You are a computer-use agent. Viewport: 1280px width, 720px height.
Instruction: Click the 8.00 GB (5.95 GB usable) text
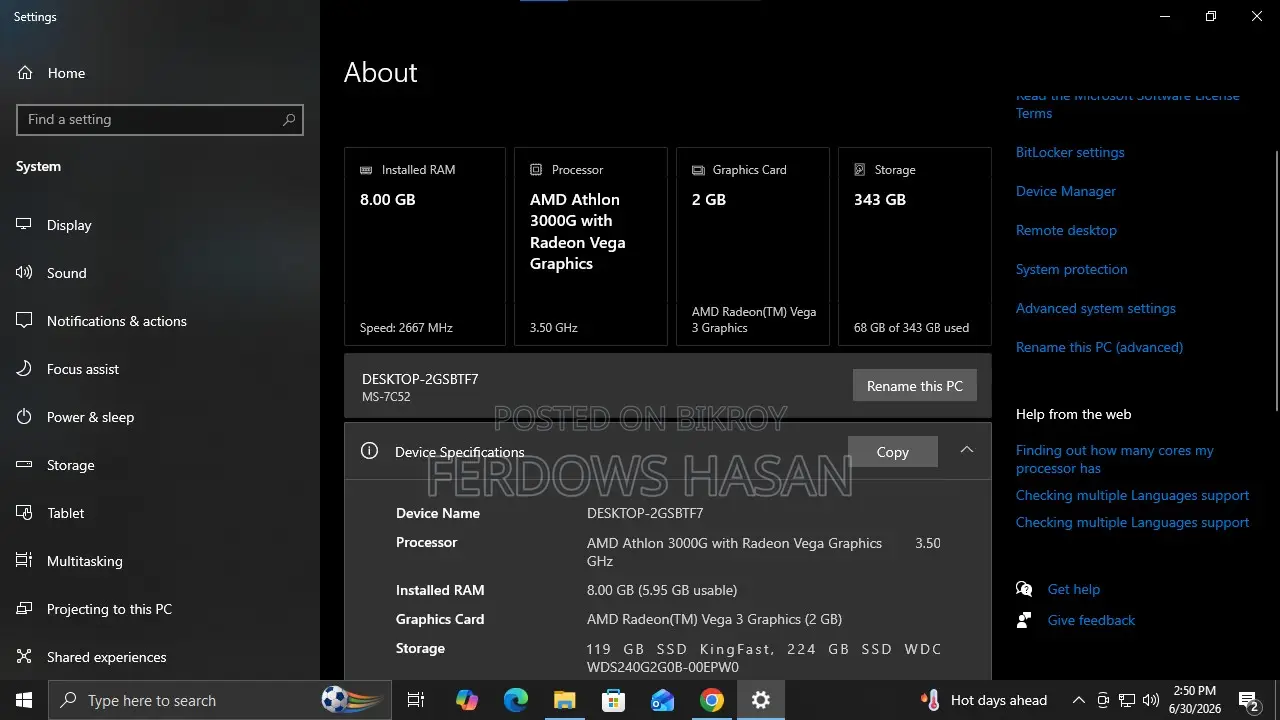[662, 590]
